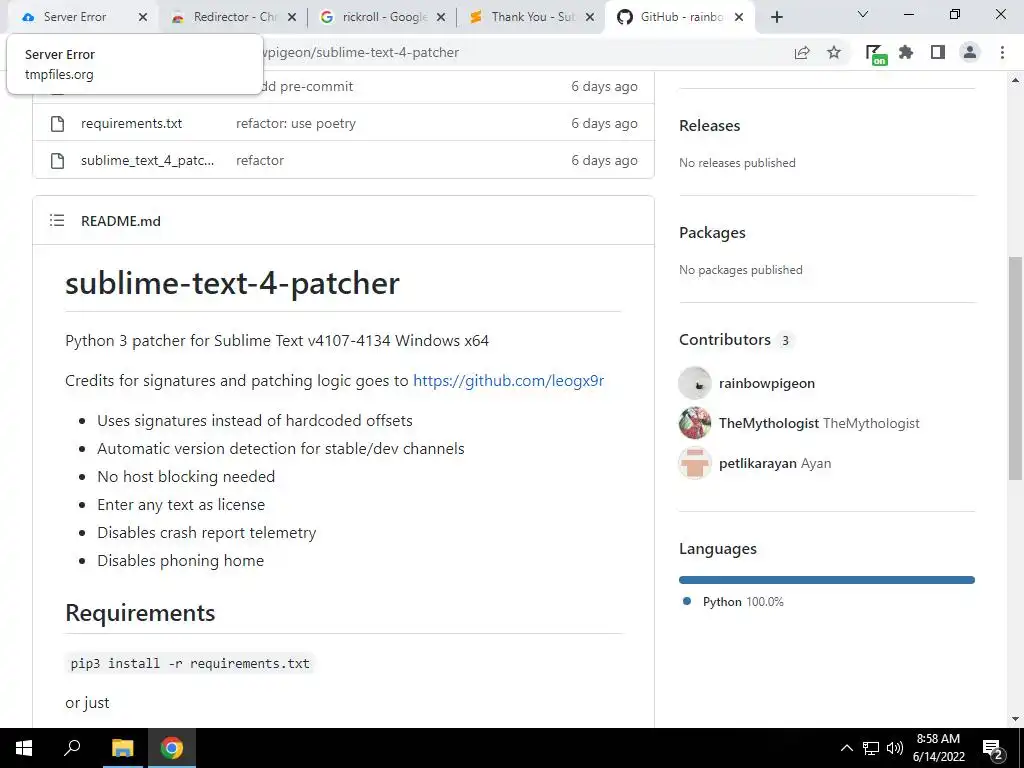Follow the github.com/leogx9r link

(509, 381)
